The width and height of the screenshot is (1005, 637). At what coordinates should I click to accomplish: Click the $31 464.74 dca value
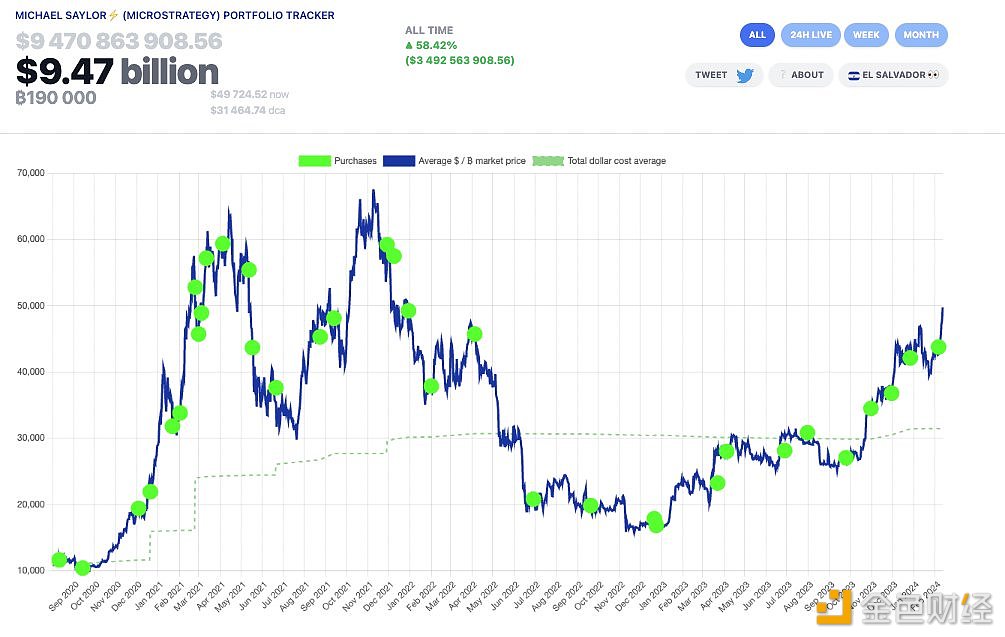point(247,110)
